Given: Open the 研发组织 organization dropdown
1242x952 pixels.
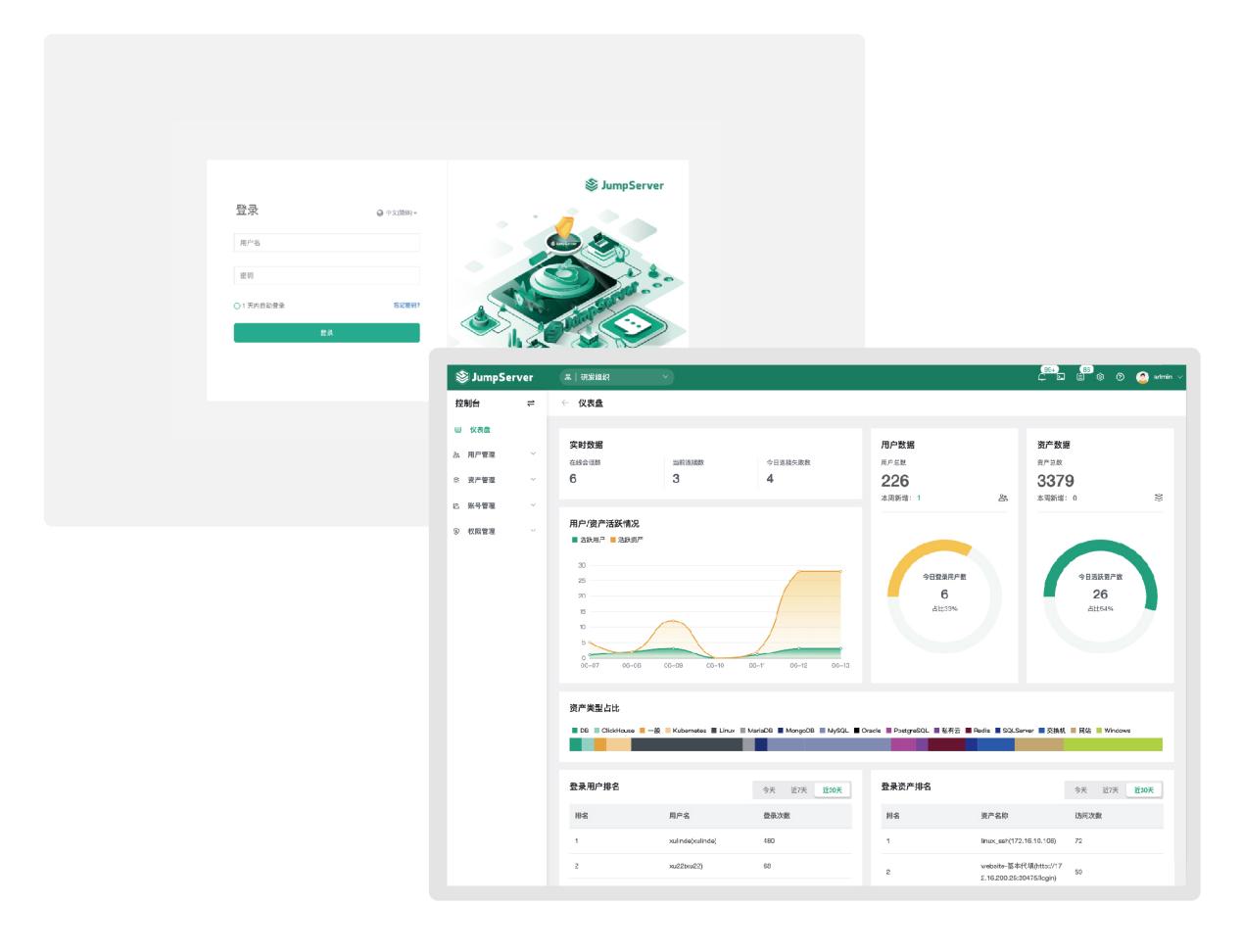Looking at the screenshot, I should click(617, 377).
